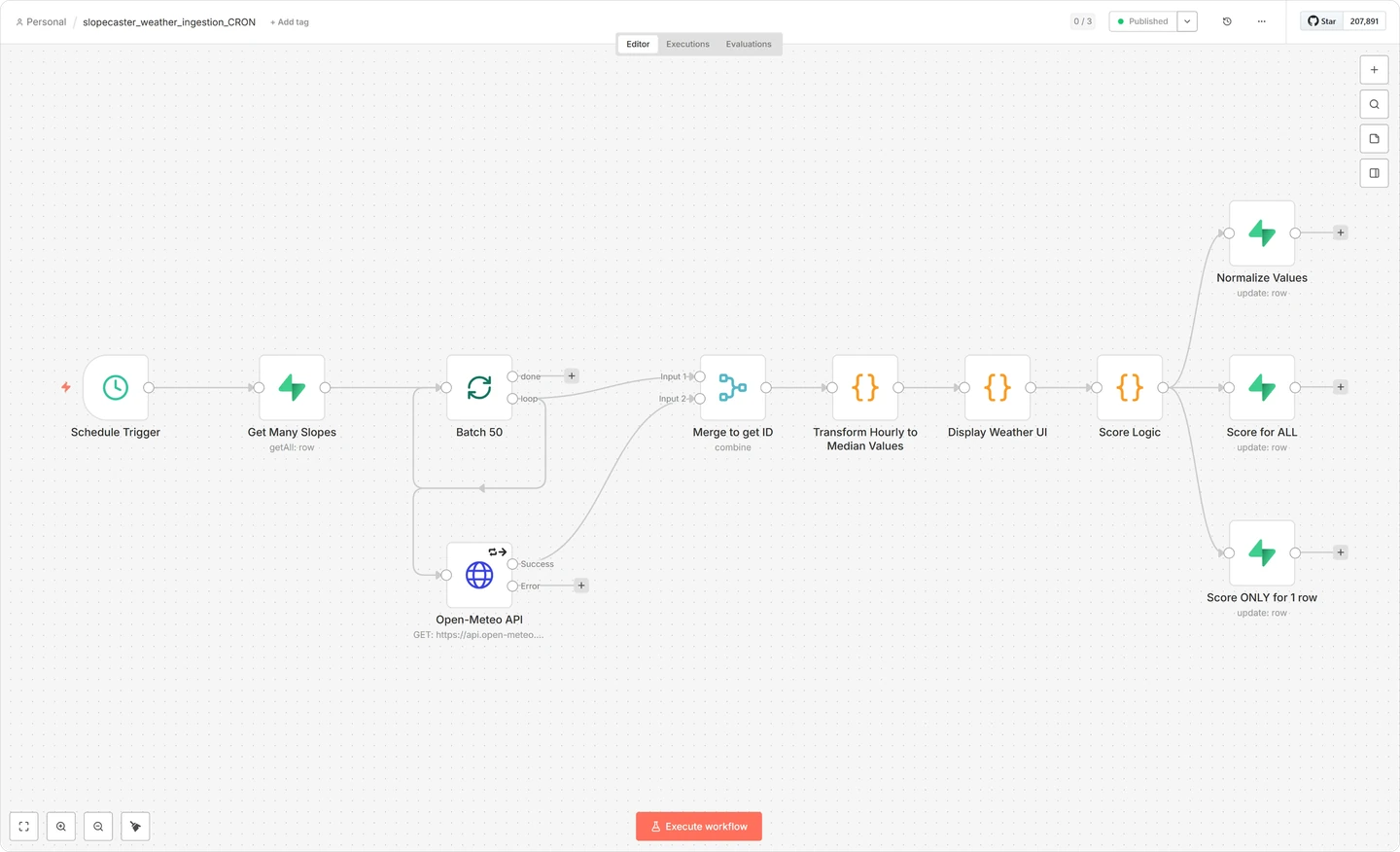
Task: Toggle the side panel icon
Action: pos(1374,173)
